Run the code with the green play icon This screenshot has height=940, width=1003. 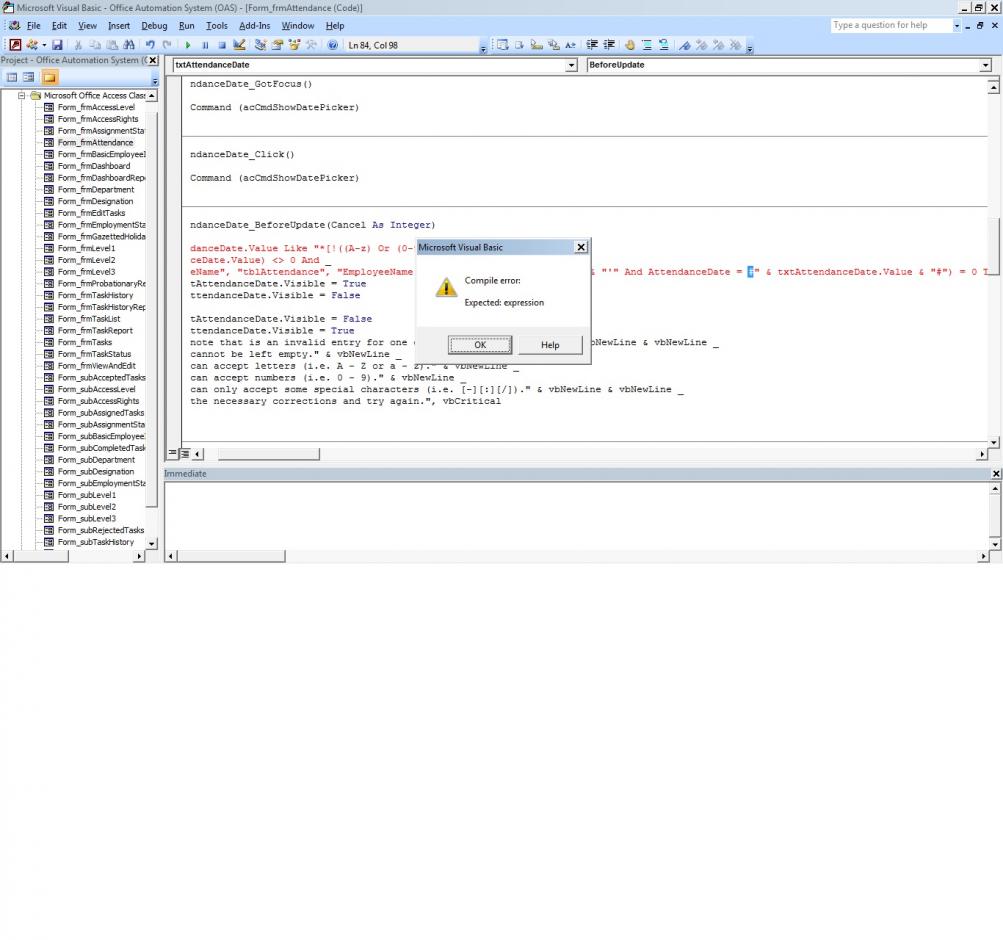pos(188,45)
